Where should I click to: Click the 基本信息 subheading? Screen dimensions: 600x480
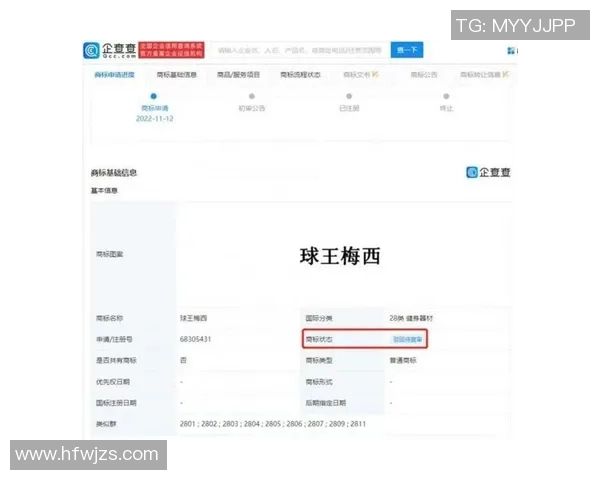point(104,191)
